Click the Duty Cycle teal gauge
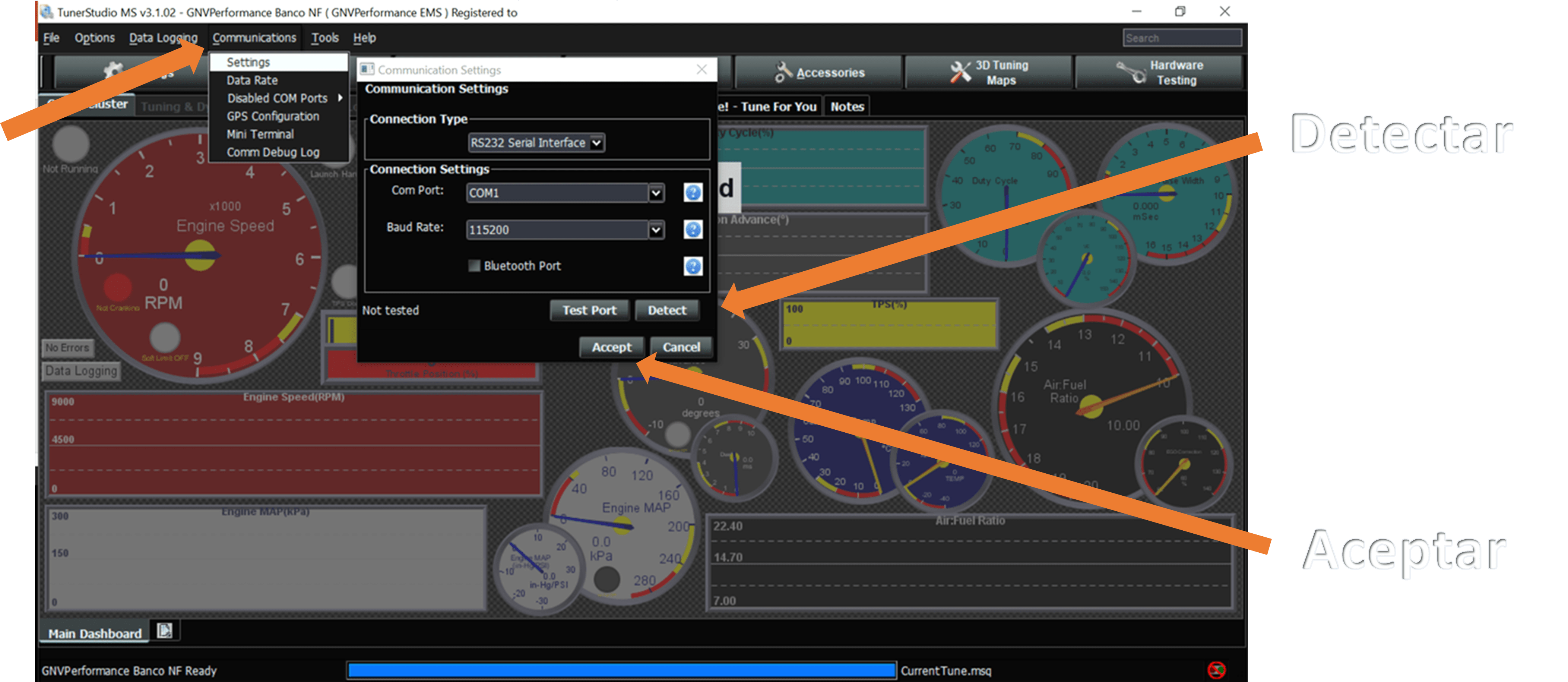Image resolution: width=1568 pixels, height=682 pixels. 1006,196
